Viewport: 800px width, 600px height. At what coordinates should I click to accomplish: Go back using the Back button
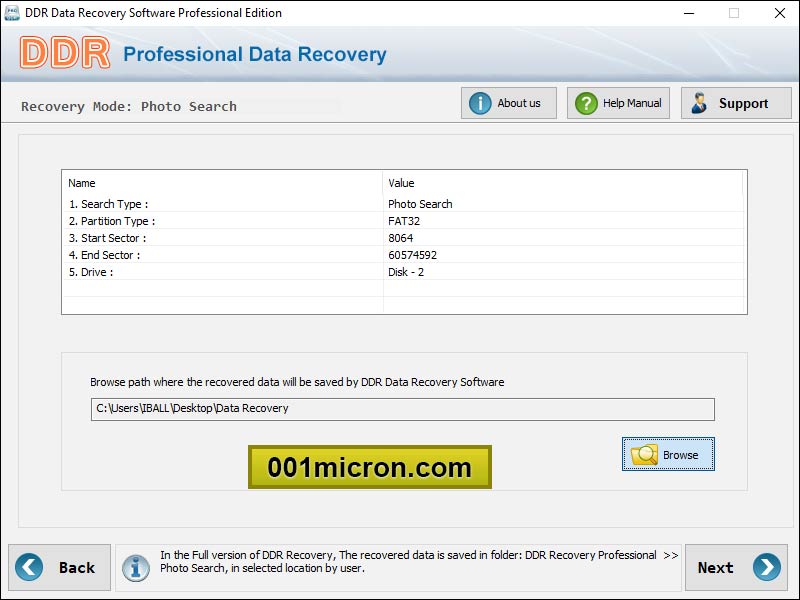60,567
